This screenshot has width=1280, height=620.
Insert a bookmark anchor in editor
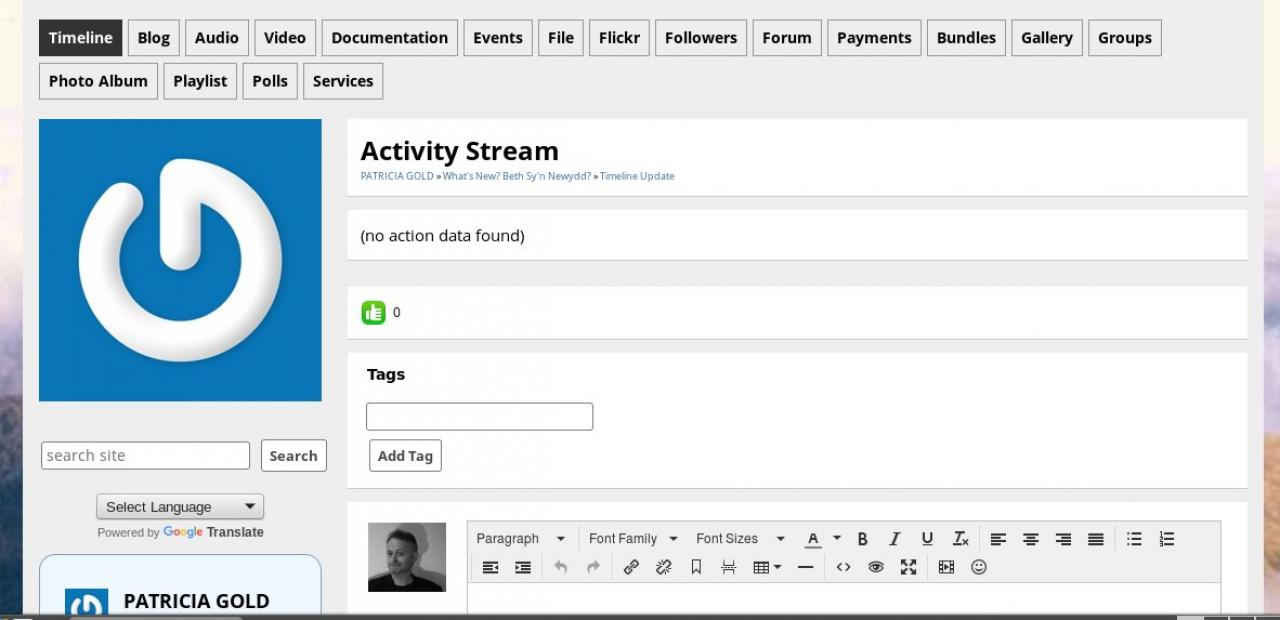coord(696,567)
